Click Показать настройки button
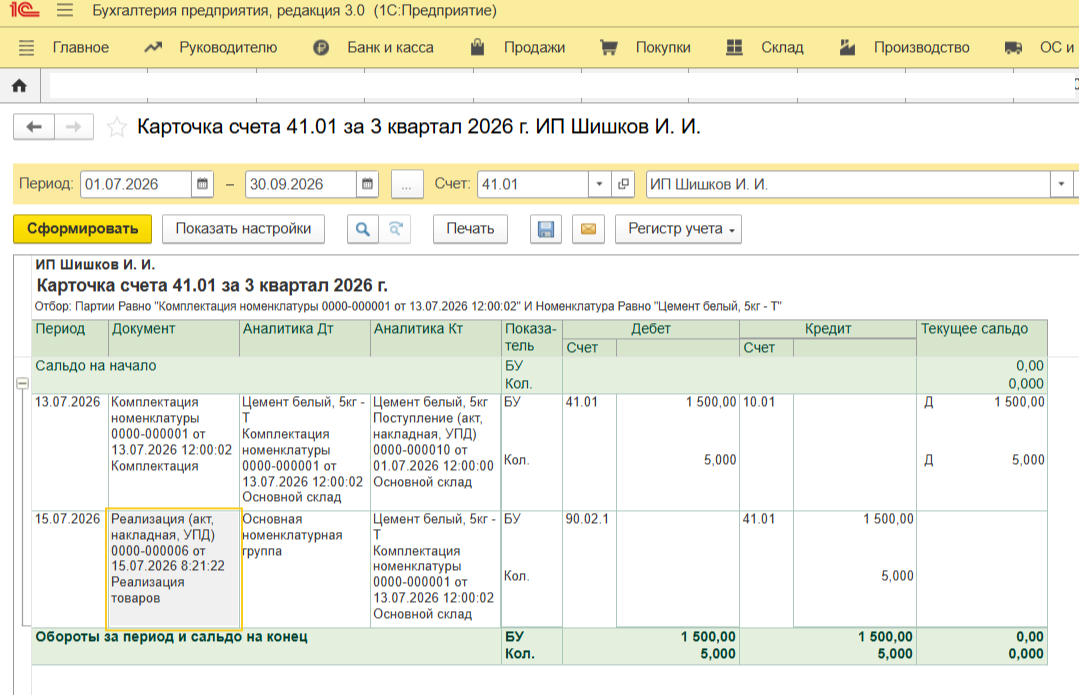The width and height of the screenshot is (1079, 695). 243,229
